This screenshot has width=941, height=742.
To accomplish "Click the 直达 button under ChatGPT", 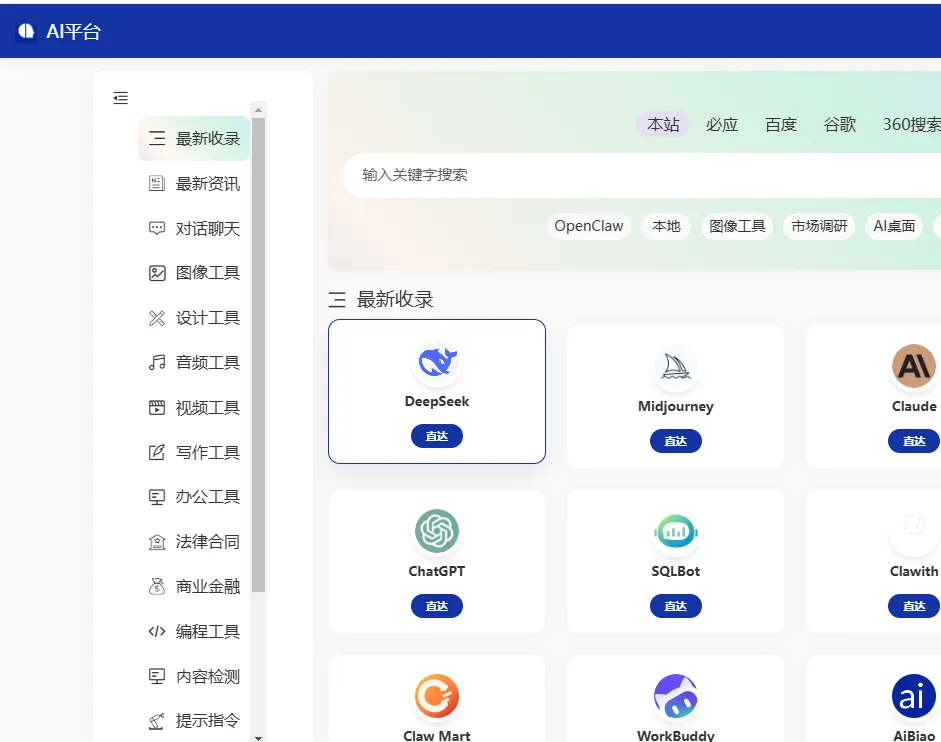I will 437,606.
